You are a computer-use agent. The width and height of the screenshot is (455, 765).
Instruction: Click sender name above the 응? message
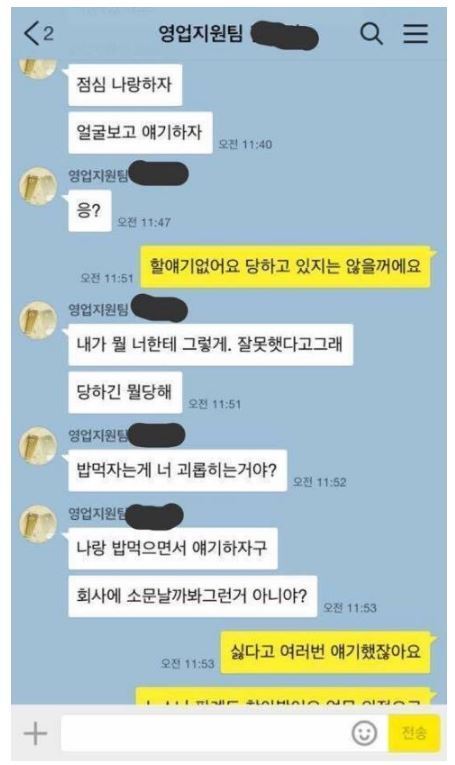(98, 175)
